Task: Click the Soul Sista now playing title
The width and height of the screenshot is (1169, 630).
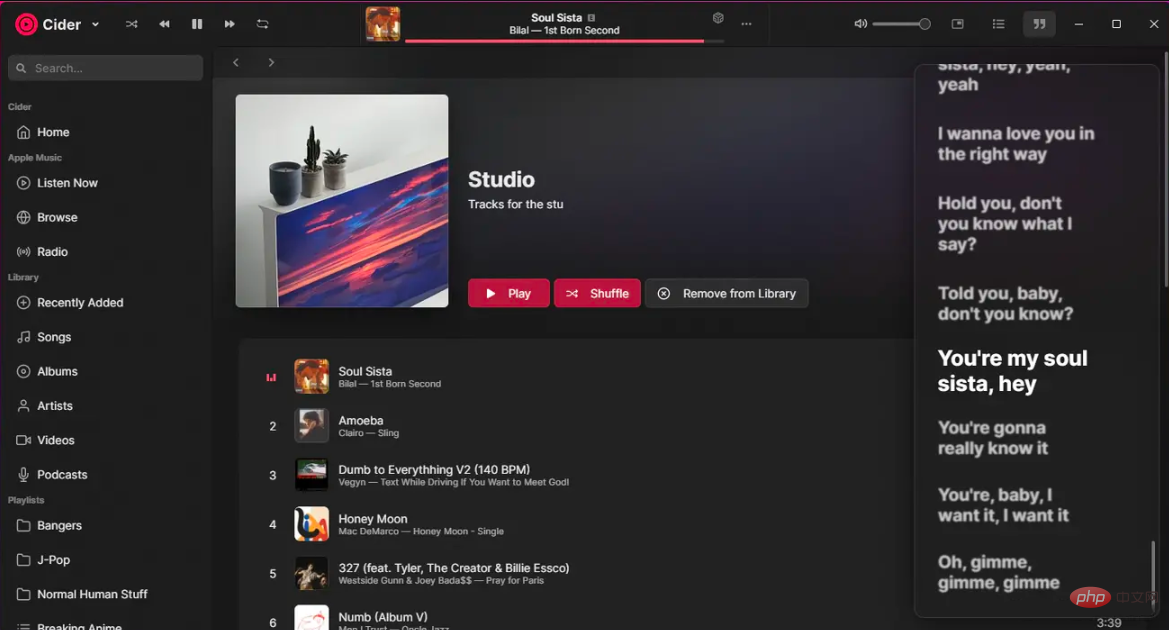Action: tap(556, 17)
